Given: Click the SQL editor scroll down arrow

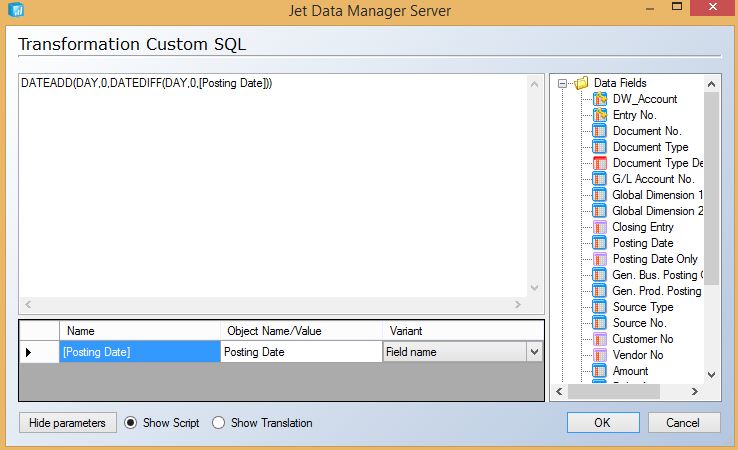Looking at the screenshot, I should pos(534,287).
